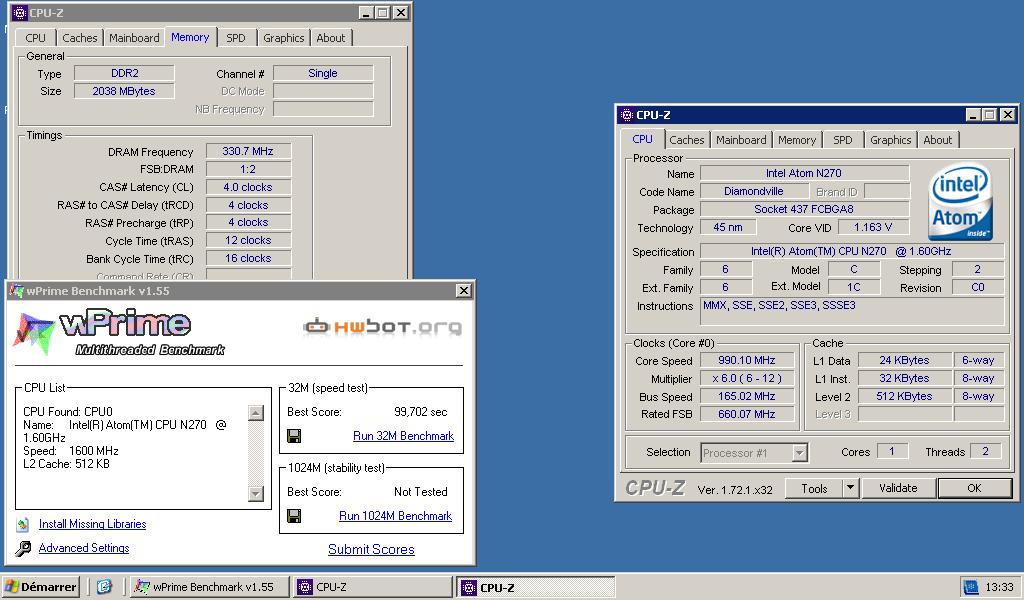The image size is (1024, 600).
Task: Click Name field Intel Atom N270
Action: [804, 173]
